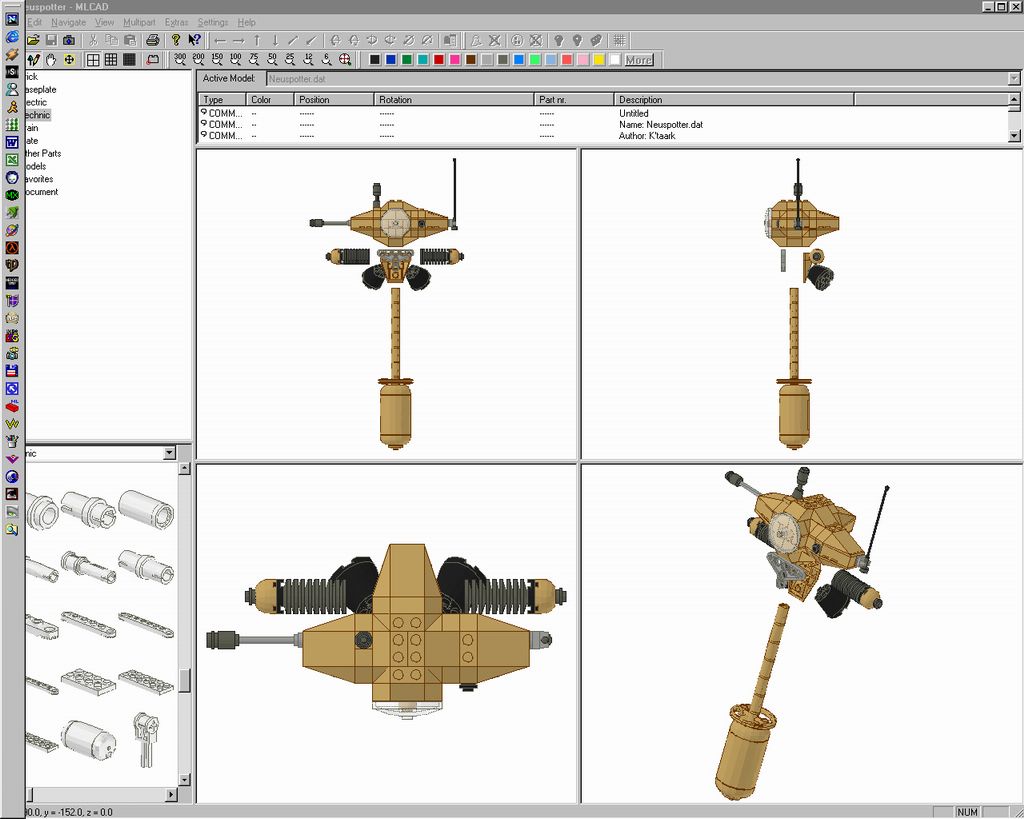Pick the red color swatch

coord(439,60)
